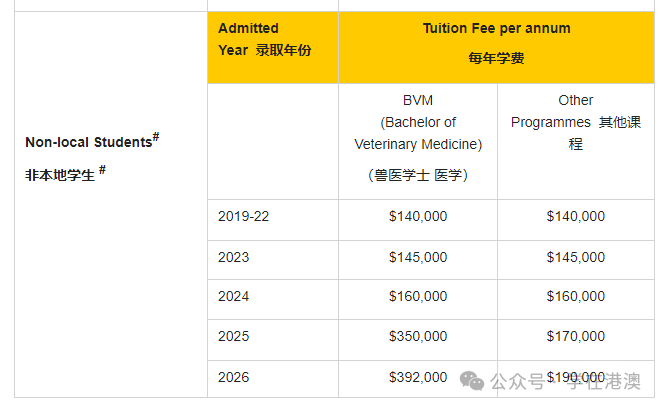
Task: Select the 2026 admitted year cell
Action: coord(234,377)
